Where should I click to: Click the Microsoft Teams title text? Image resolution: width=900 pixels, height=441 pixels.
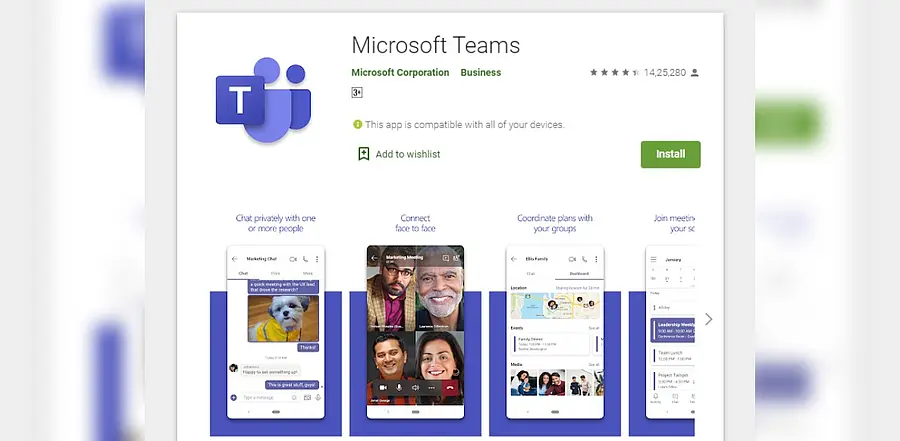tap(436, 45)
